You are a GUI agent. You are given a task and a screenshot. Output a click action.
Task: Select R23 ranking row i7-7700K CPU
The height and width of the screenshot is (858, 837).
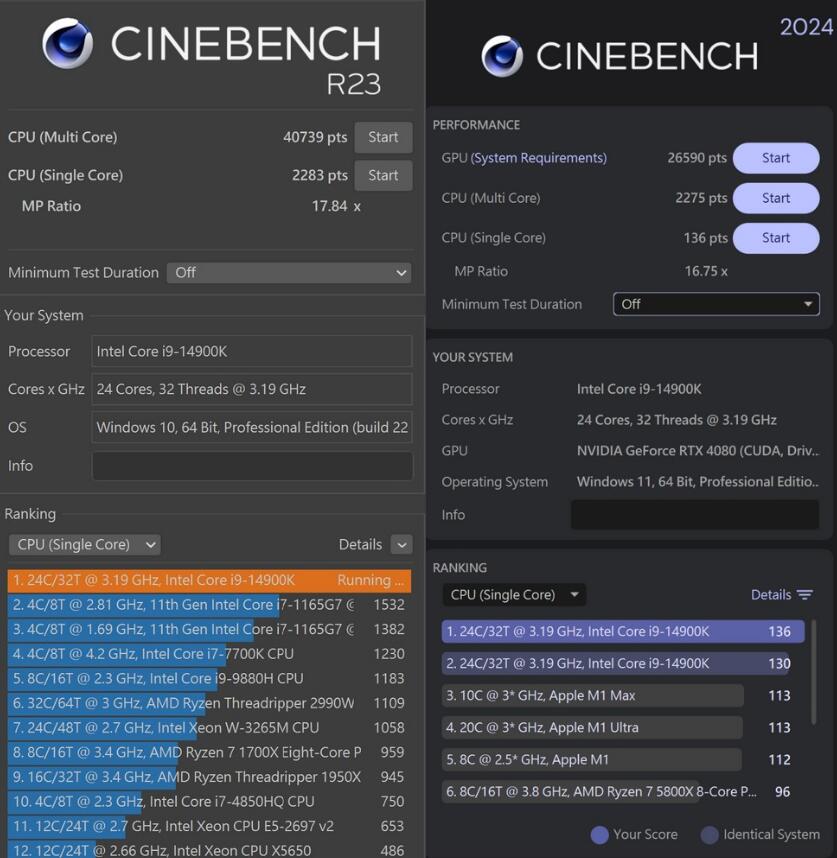(210, 654)
